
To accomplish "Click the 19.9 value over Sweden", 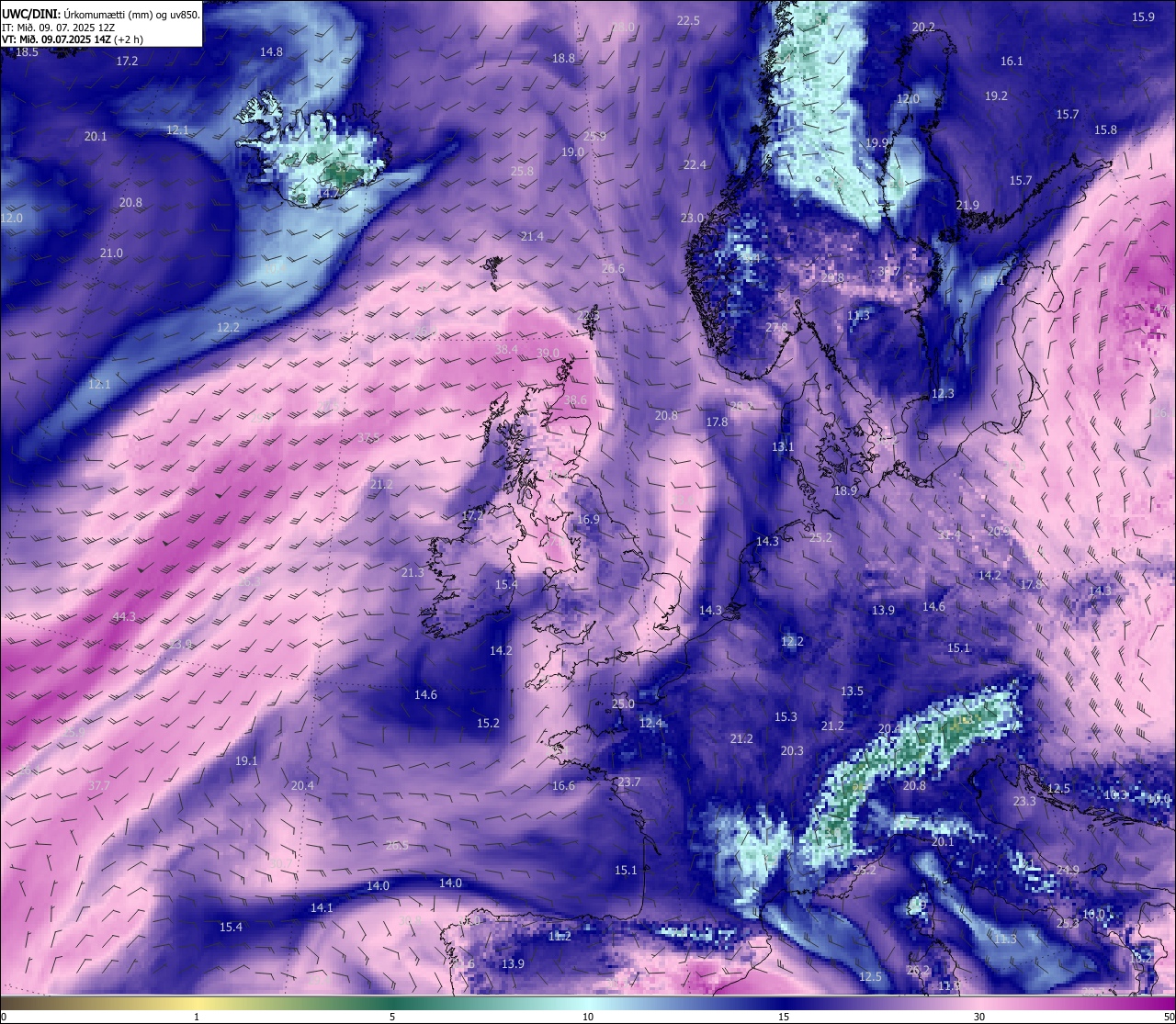I will [876, 143].
